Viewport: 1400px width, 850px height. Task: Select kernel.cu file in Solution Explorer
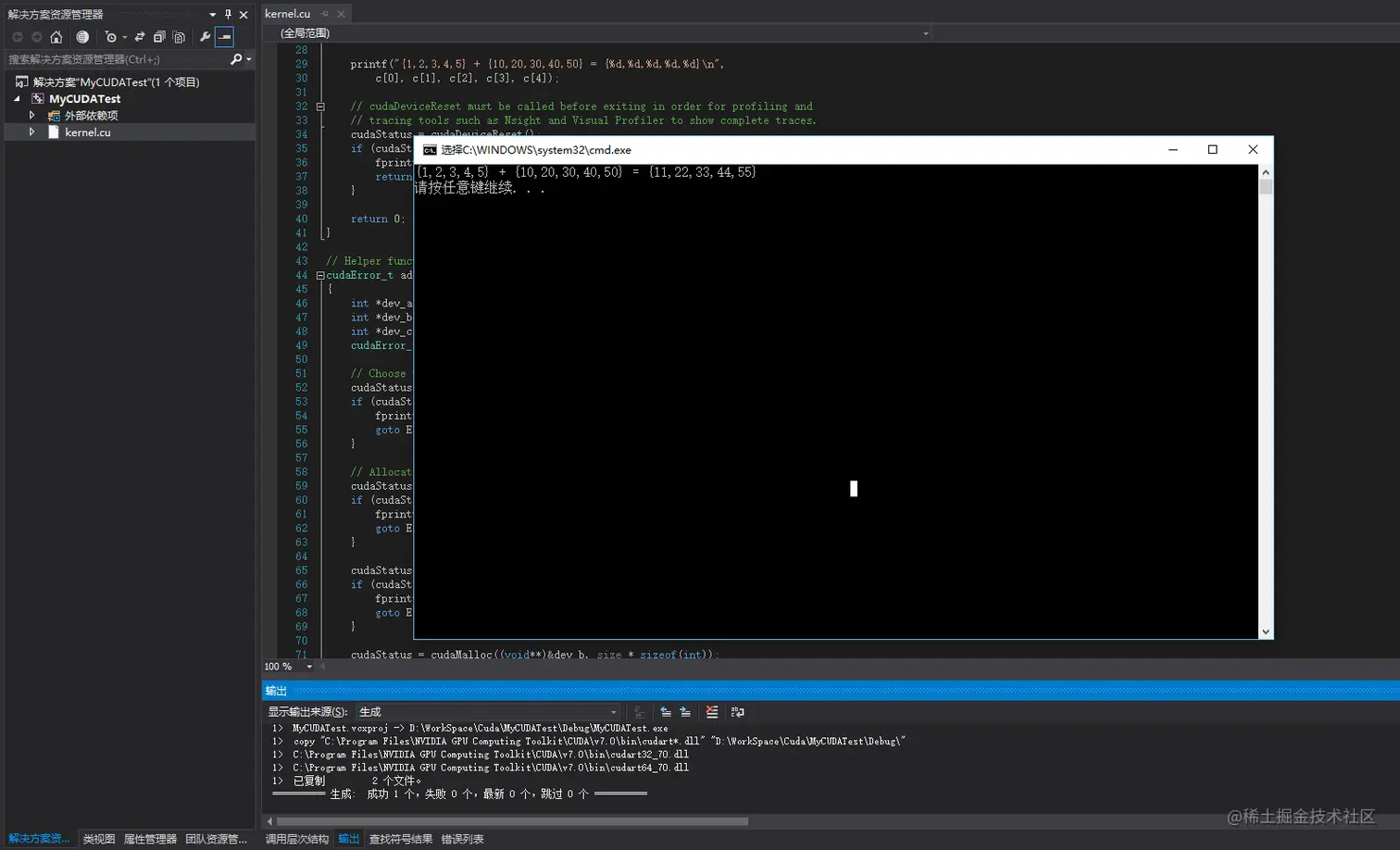87,132
